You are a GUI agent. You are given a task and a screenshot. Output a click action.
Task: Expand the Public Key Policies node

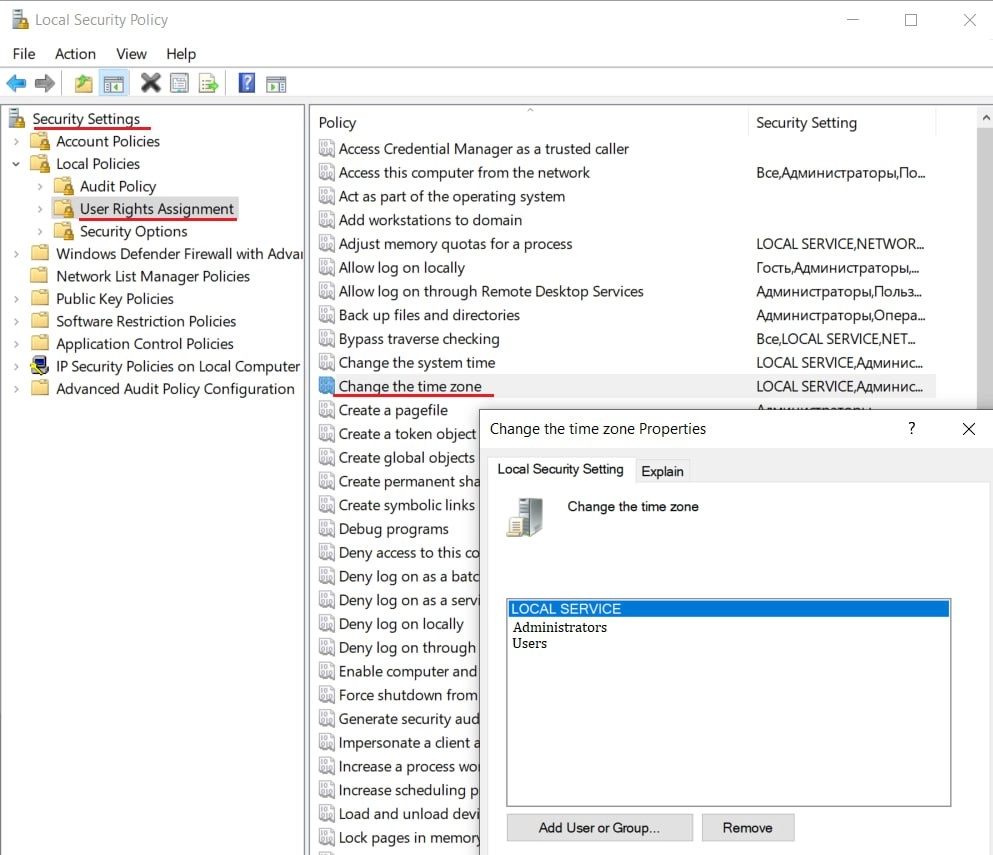16,299
